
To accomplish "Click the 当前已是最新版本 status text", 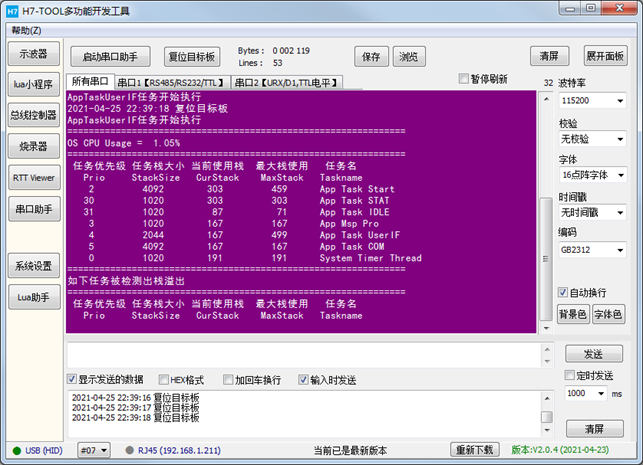I will 350,451.
